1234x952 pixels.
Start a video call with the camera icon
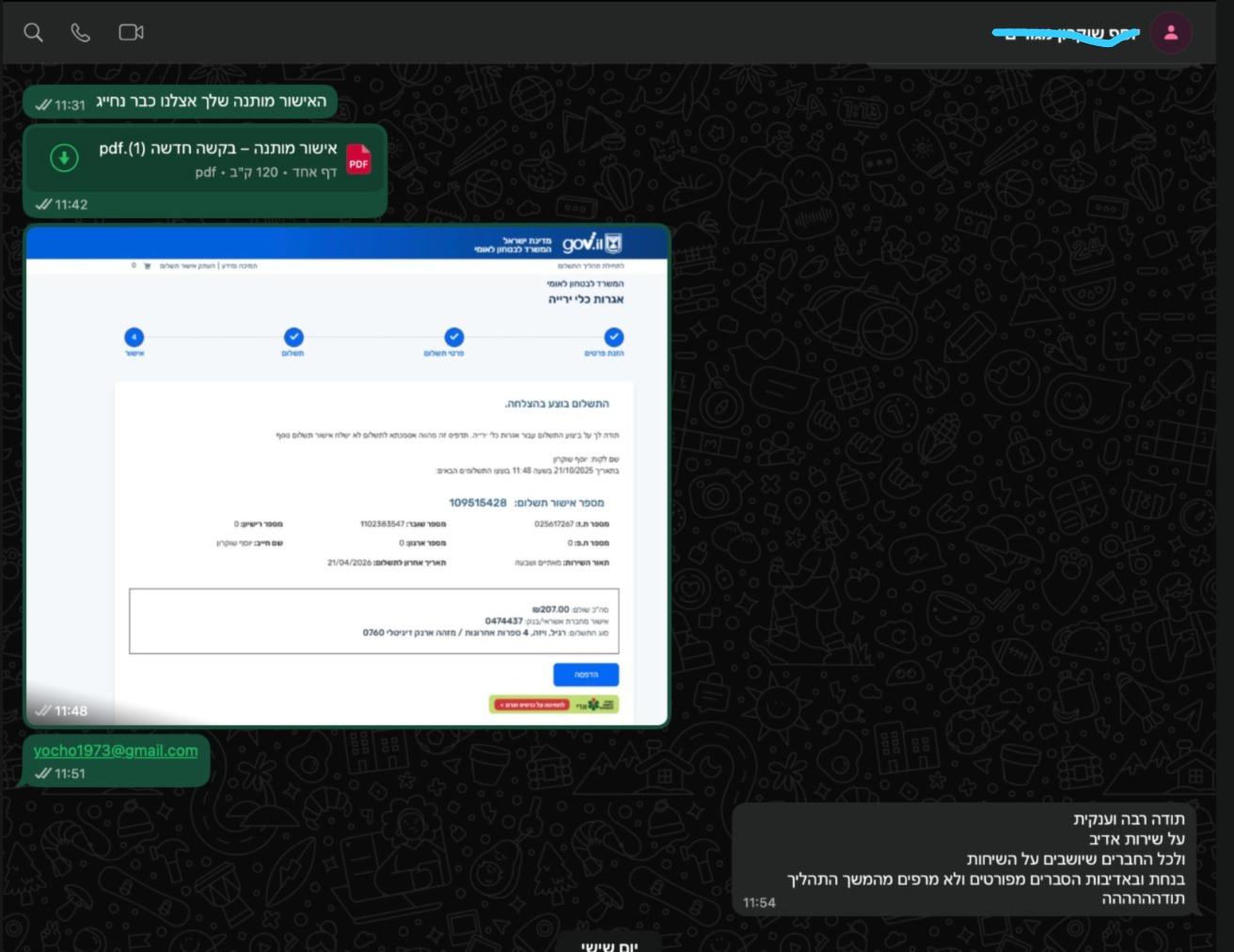[131, 33]
